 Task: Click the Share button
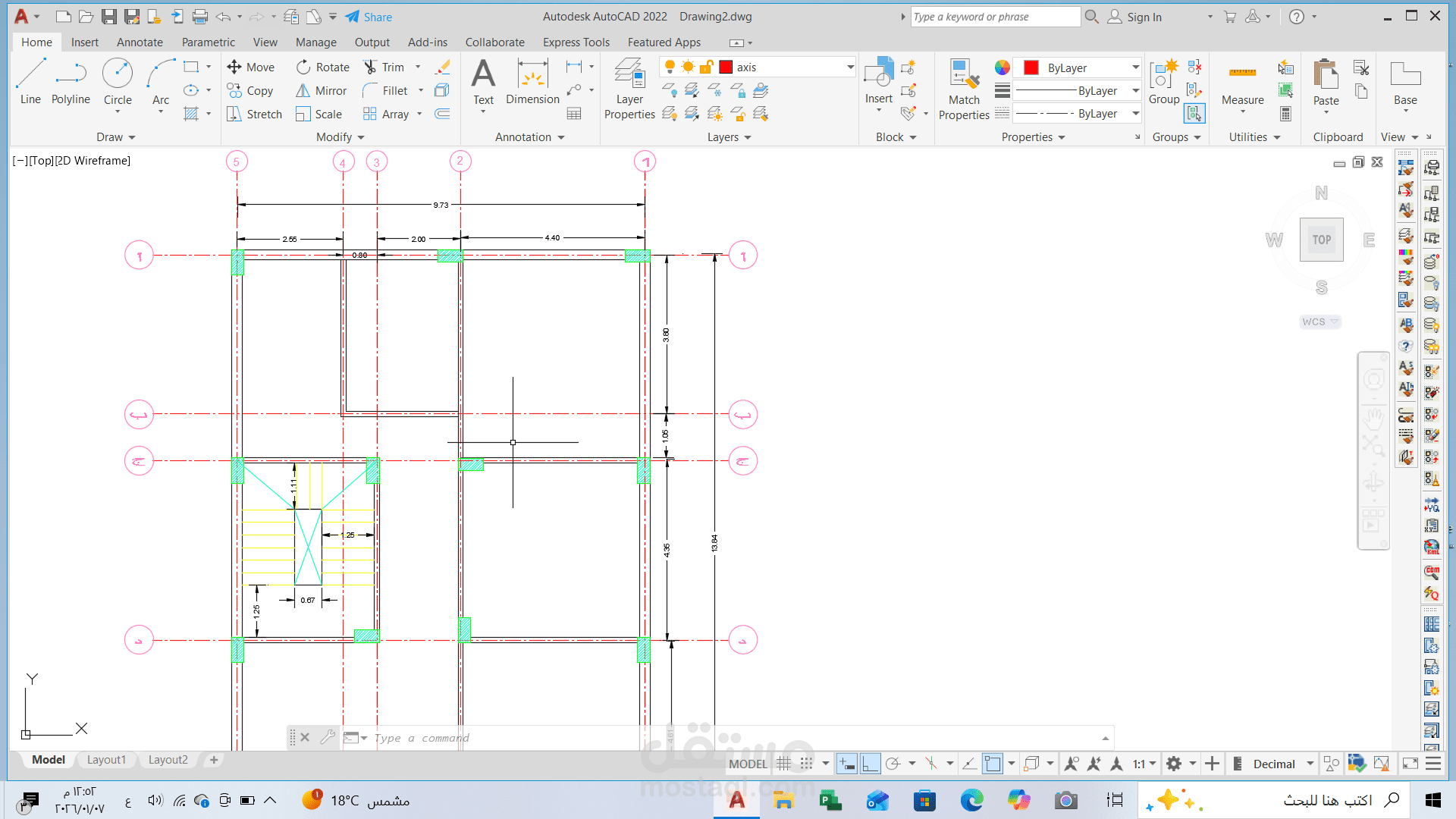click(369, 17)
